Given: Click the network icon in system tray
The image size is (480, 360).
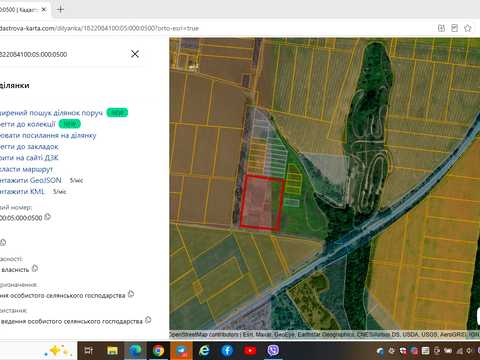Looking at the screenshot, I should point(460,351).
